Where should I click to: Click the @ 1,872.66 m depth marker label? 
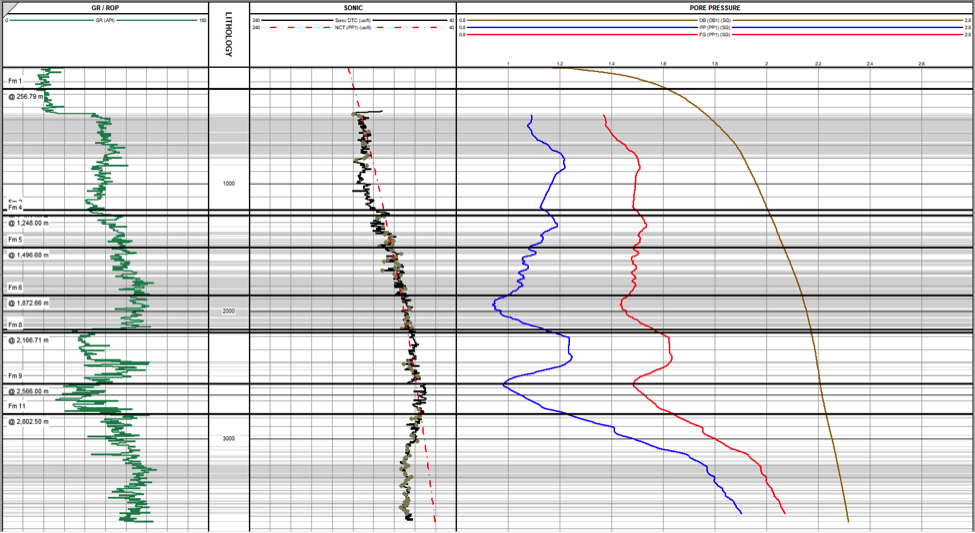[28, 303]
